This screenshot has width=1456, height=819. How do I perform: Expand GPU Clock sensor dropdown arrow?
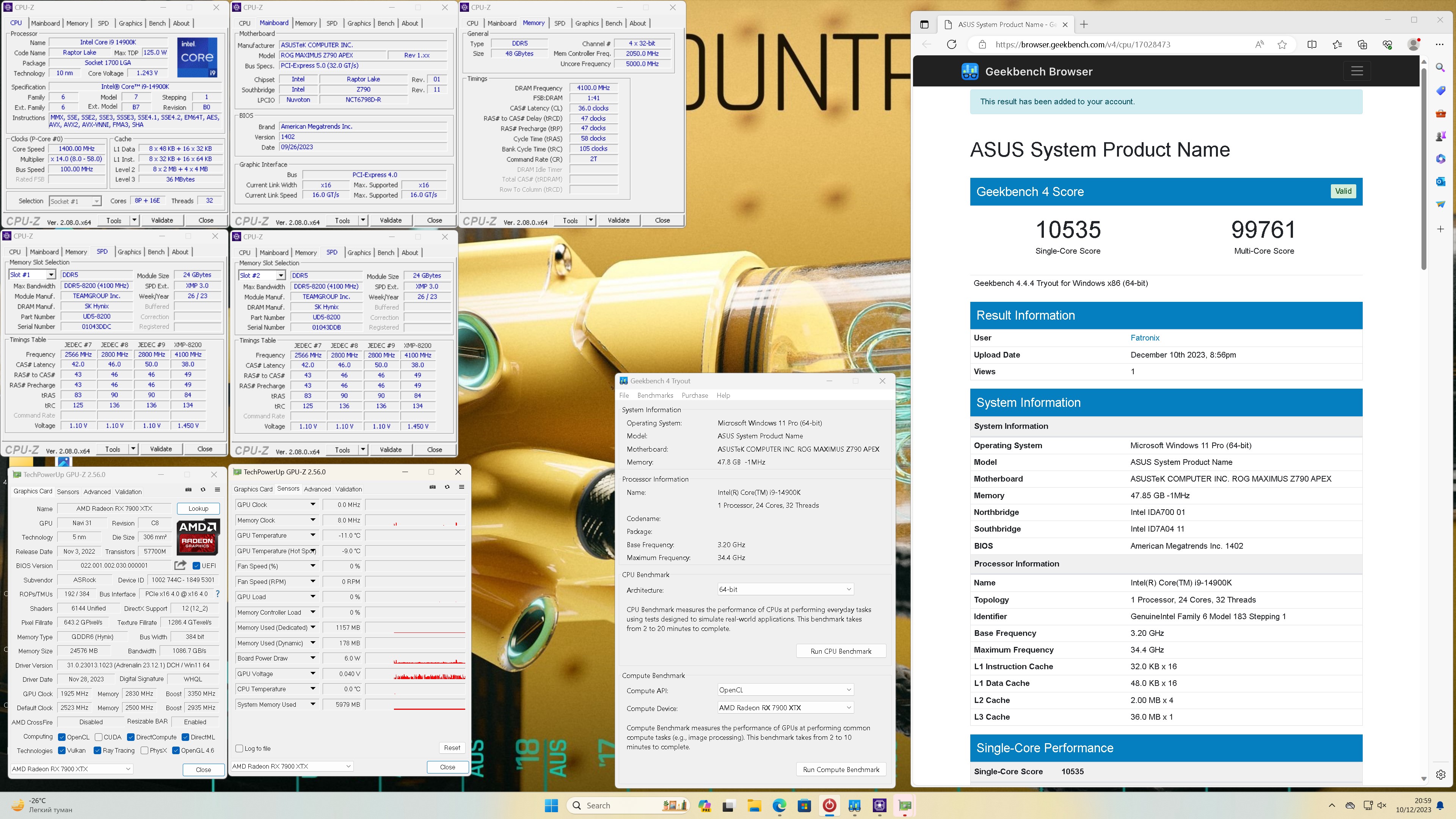point(312,504)
